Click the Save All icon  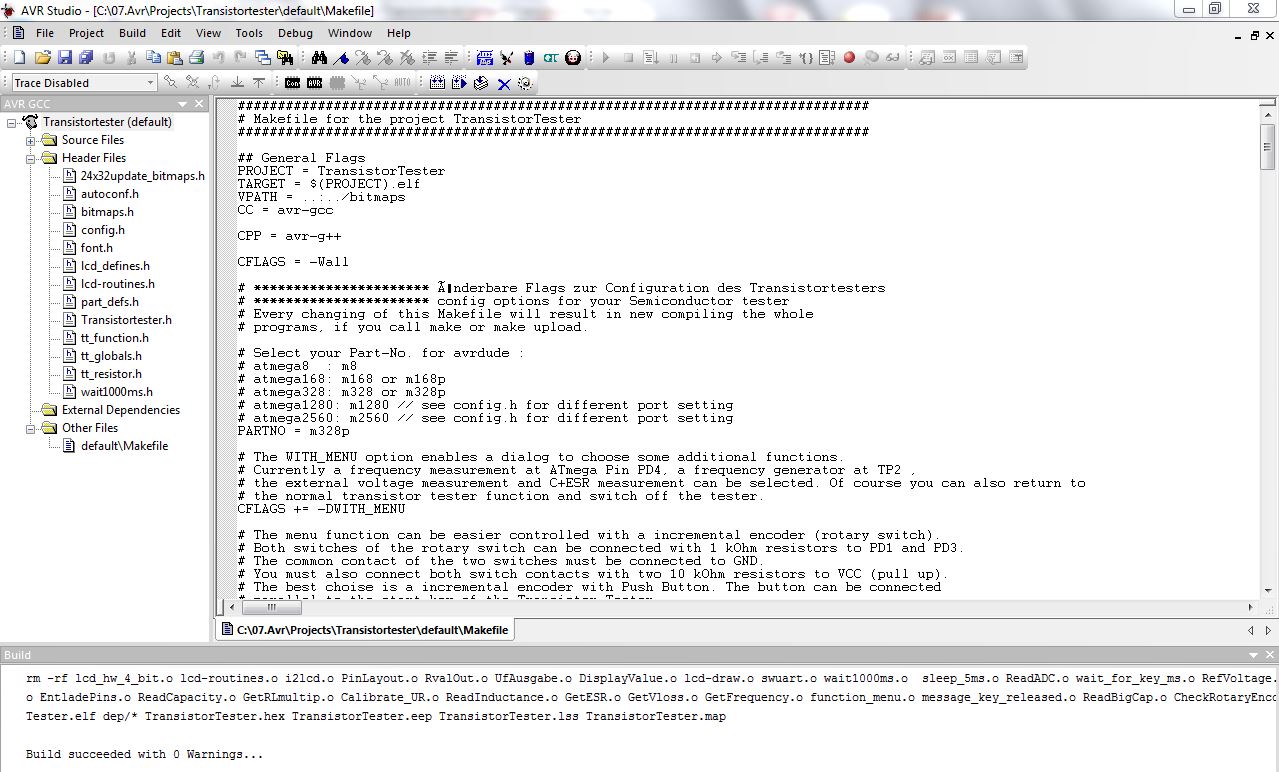(x=87, y=58)
